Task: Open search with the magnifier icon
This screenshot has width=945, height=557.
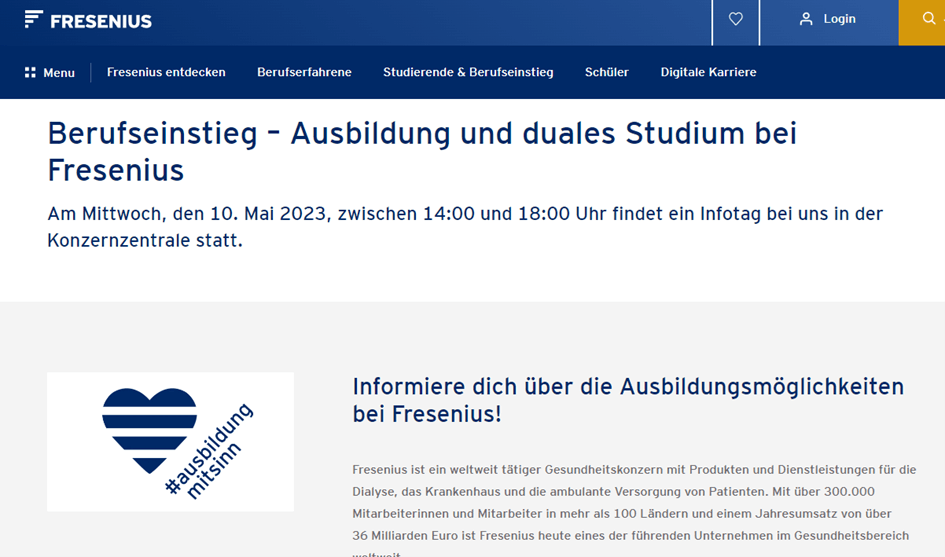Action: [929, 19]
